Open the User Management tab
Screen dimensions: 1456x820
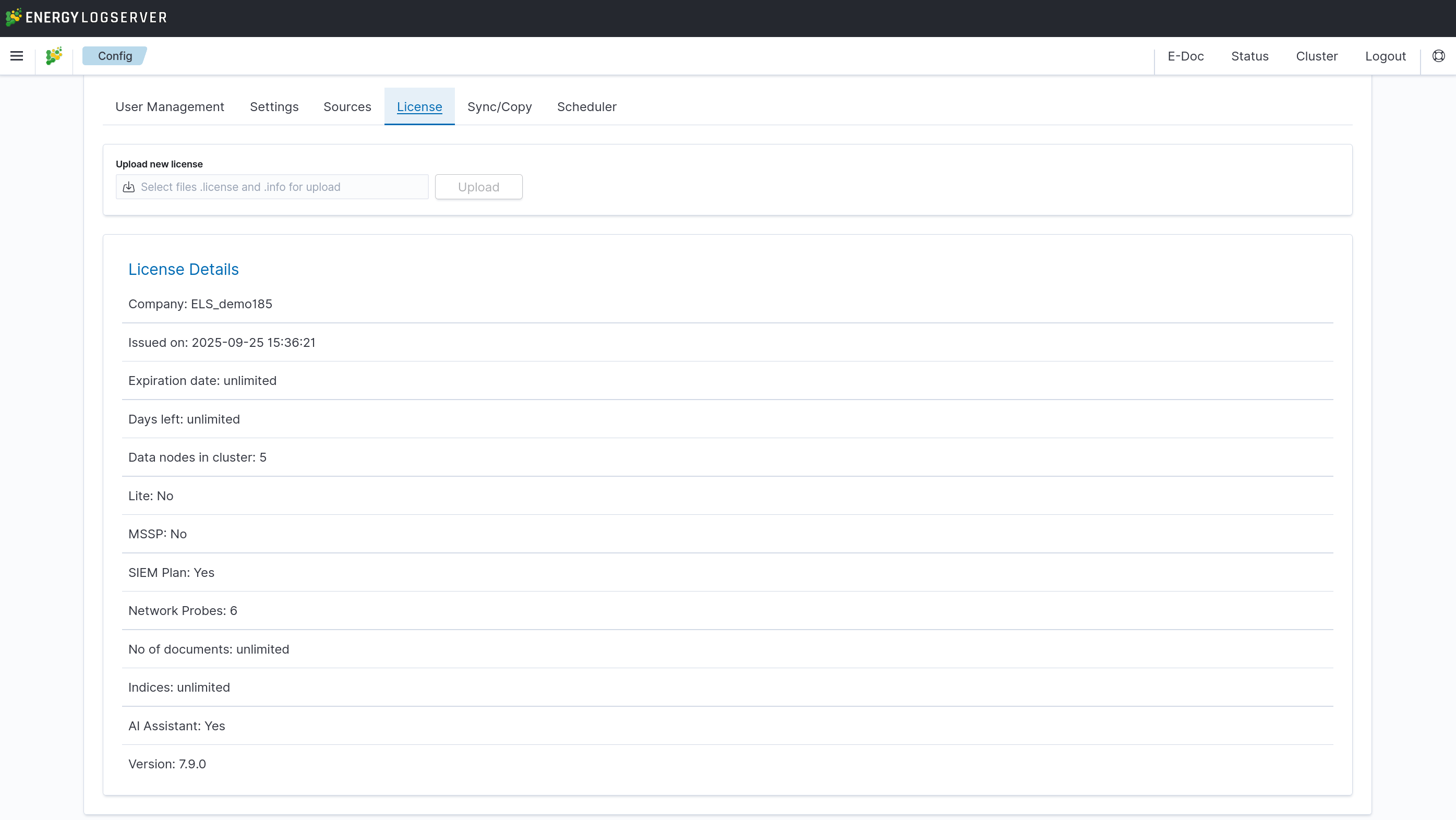(170, 107)
